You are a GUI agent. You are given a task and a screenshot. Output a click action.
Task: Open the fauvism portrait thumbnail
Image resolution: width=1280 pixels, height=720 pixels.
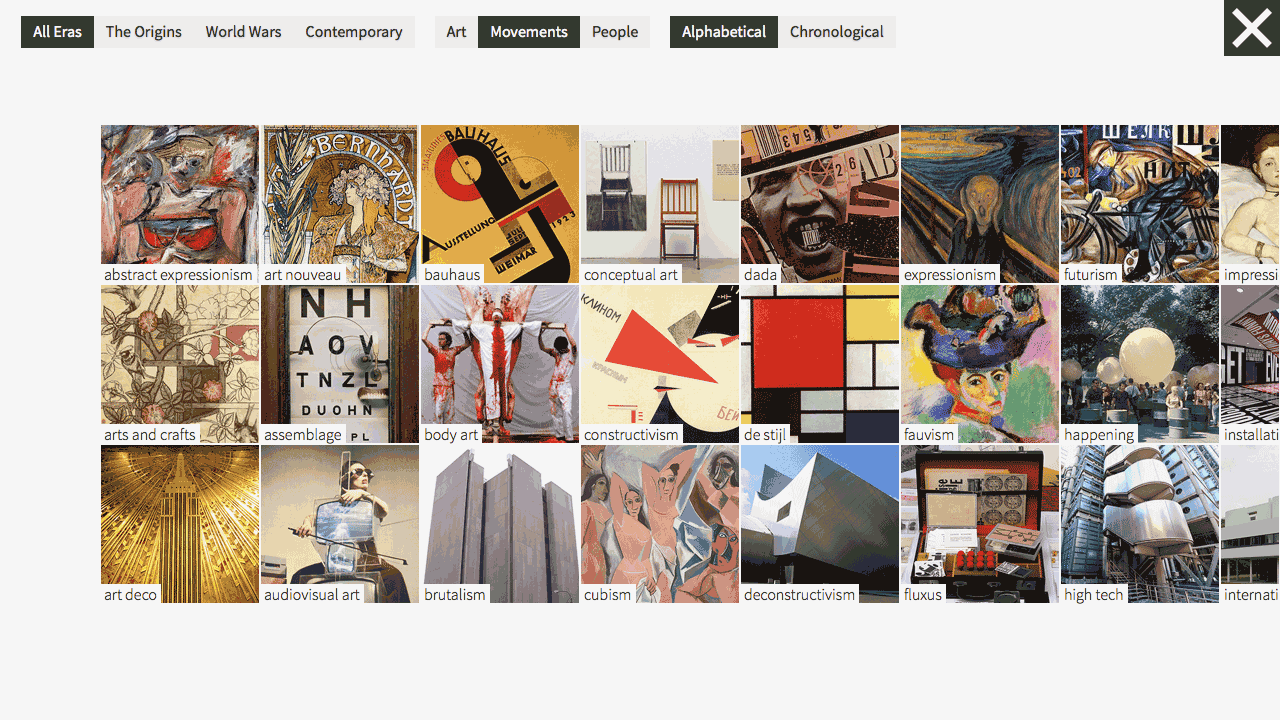point(980,364)
